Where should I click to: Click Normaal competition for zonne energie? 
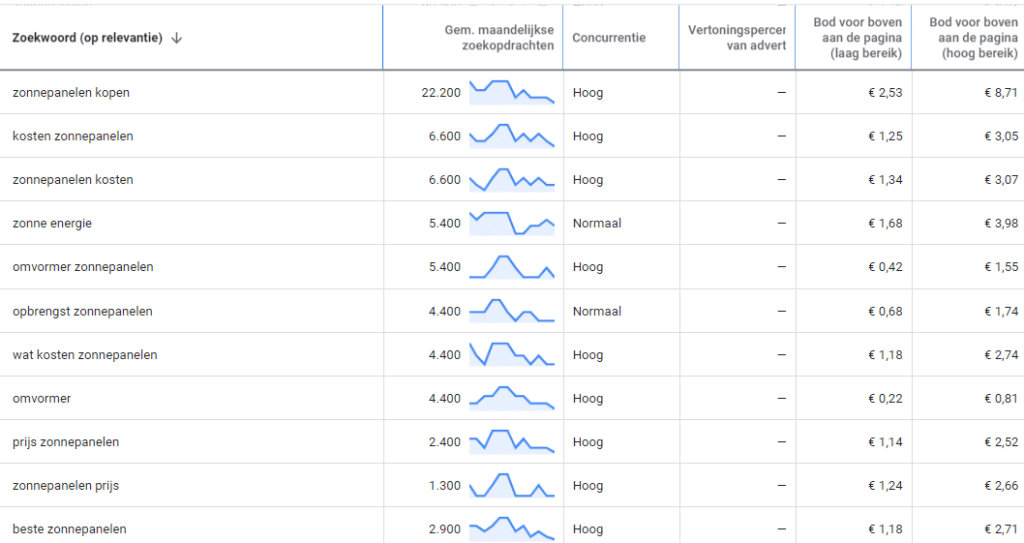597,223
